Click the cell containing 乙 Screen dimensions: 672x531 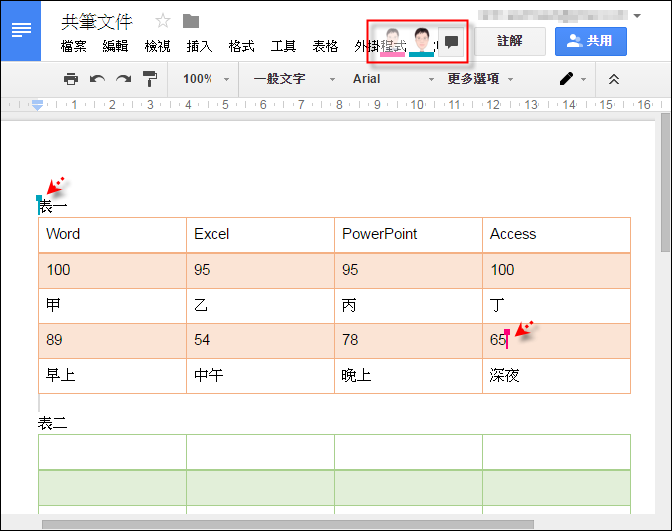coord(260,306)
